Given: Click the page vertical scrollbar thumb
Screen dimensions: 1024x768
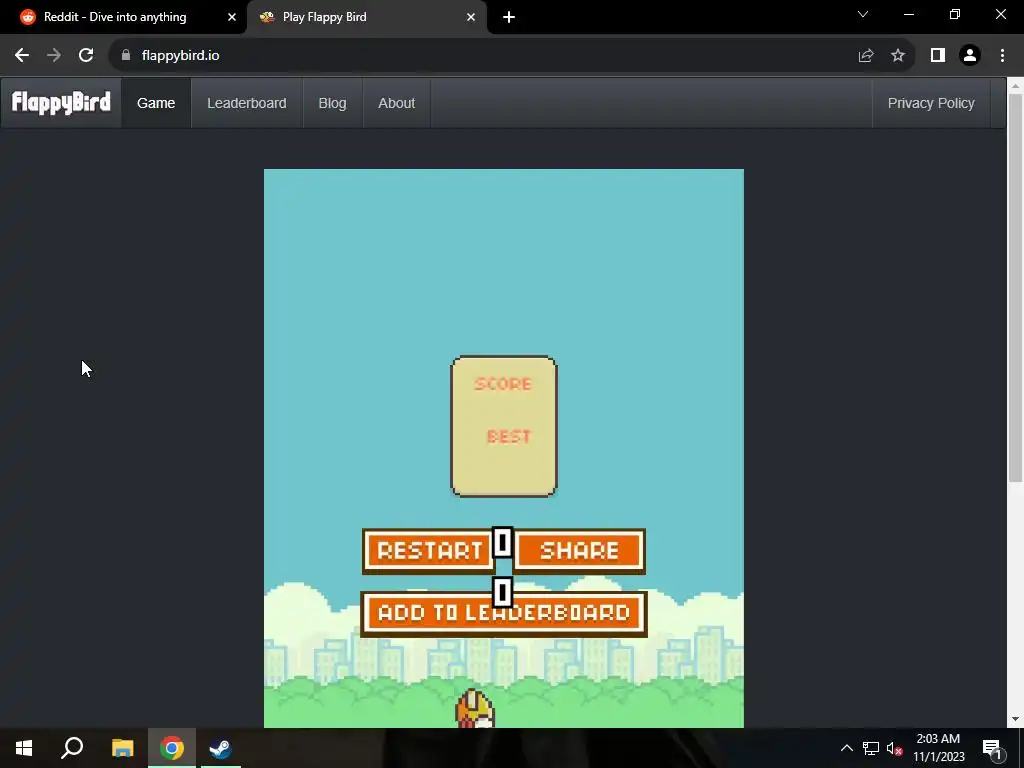Looking at the screenshot, I should (x=1015, y=287).
